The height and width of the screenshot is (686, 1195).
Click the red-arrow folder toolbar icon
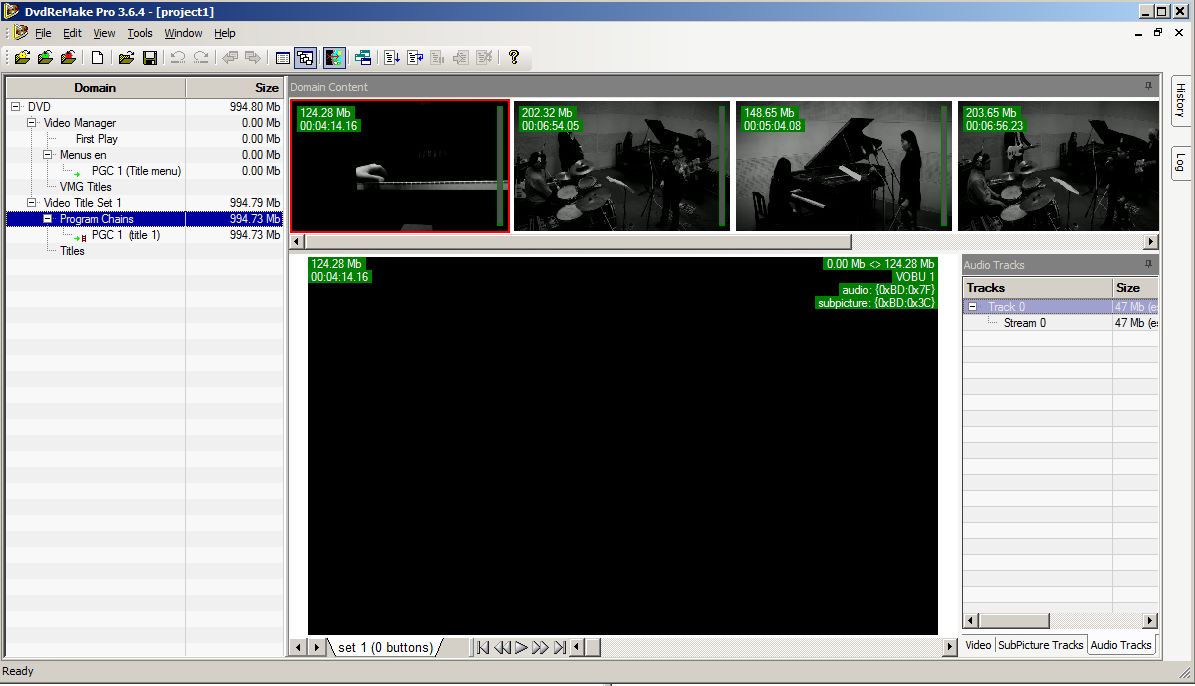click(x=69, y=57)
